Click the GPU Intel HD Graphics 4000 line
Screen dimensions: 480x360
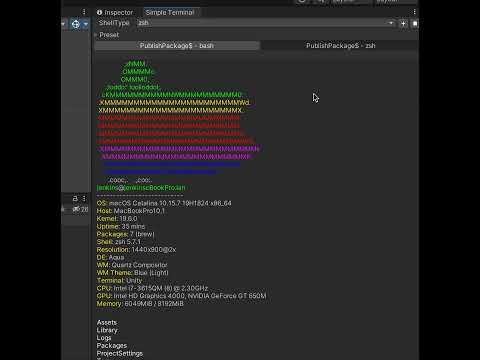182,296
